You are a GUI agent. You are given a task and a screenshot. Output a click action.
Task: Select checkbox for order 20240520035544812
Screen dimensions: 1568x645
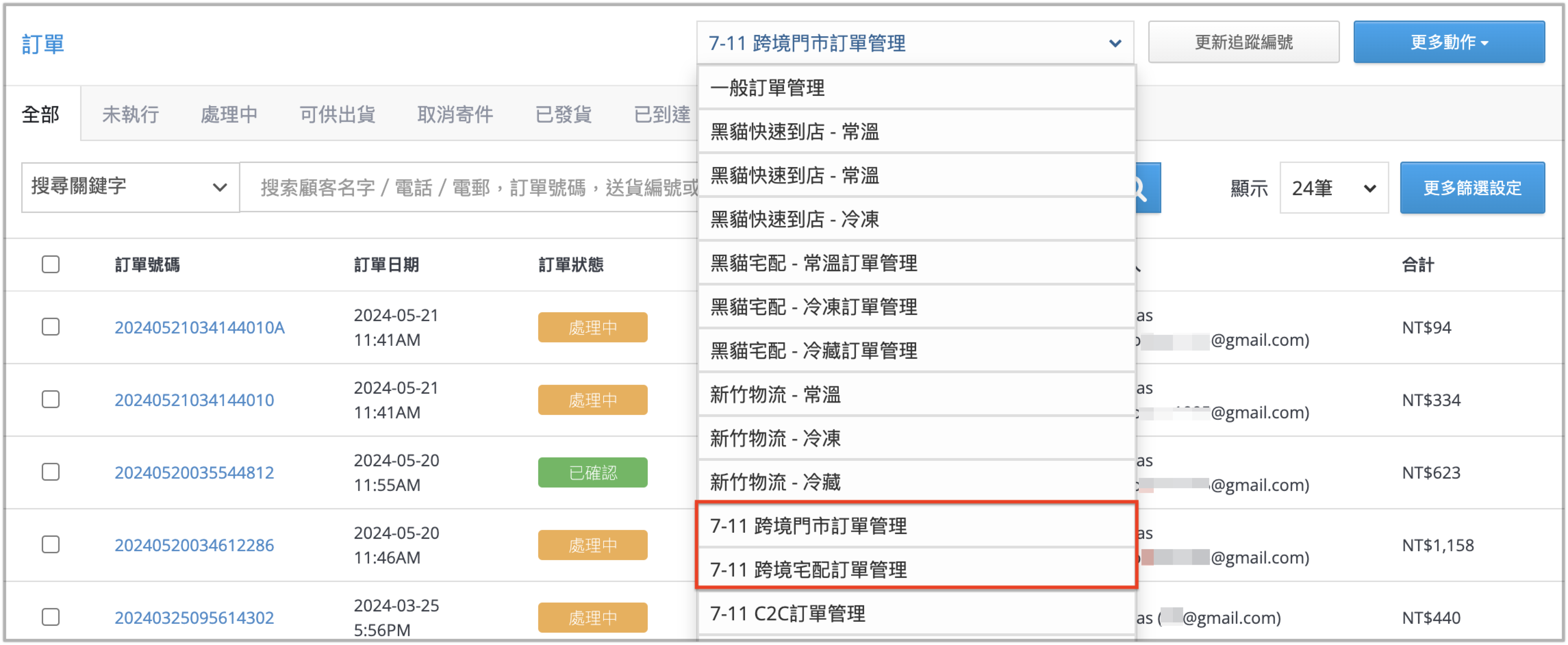click(x=51, y=472)
